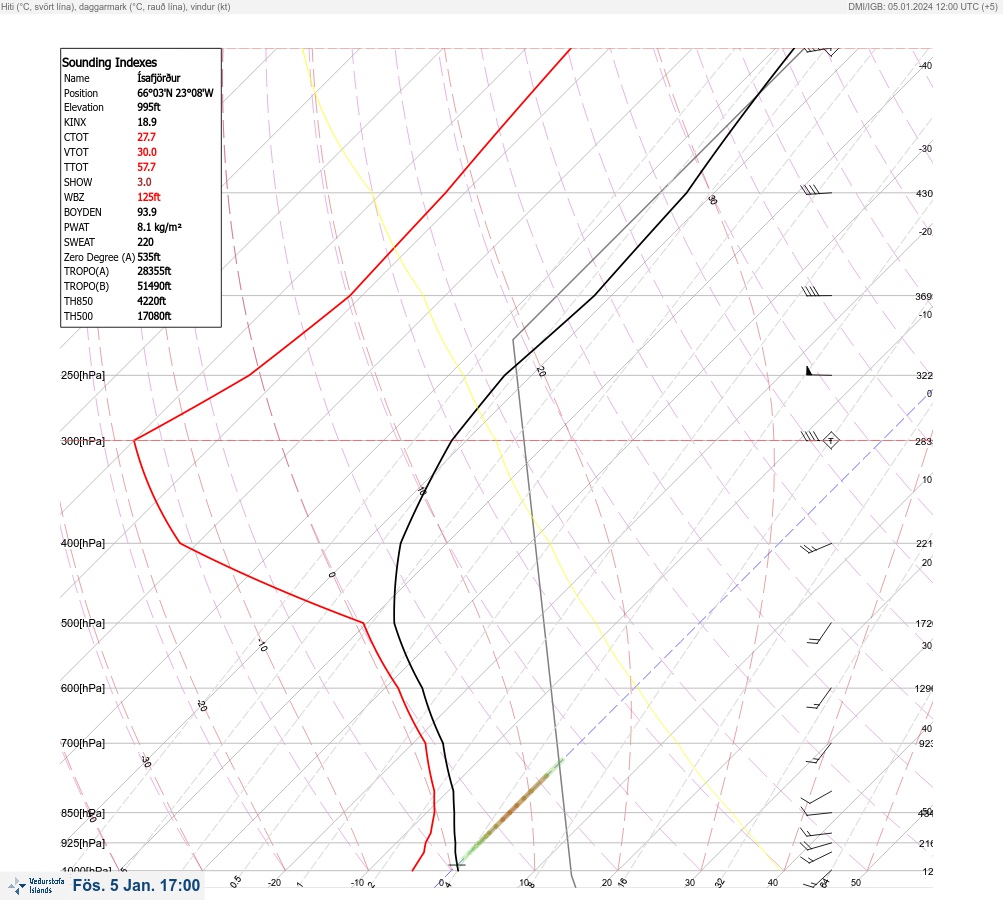Click the 600[hPa] pressure label
The width and height of the screenshot is (1003, 900).
coord(83,688)
